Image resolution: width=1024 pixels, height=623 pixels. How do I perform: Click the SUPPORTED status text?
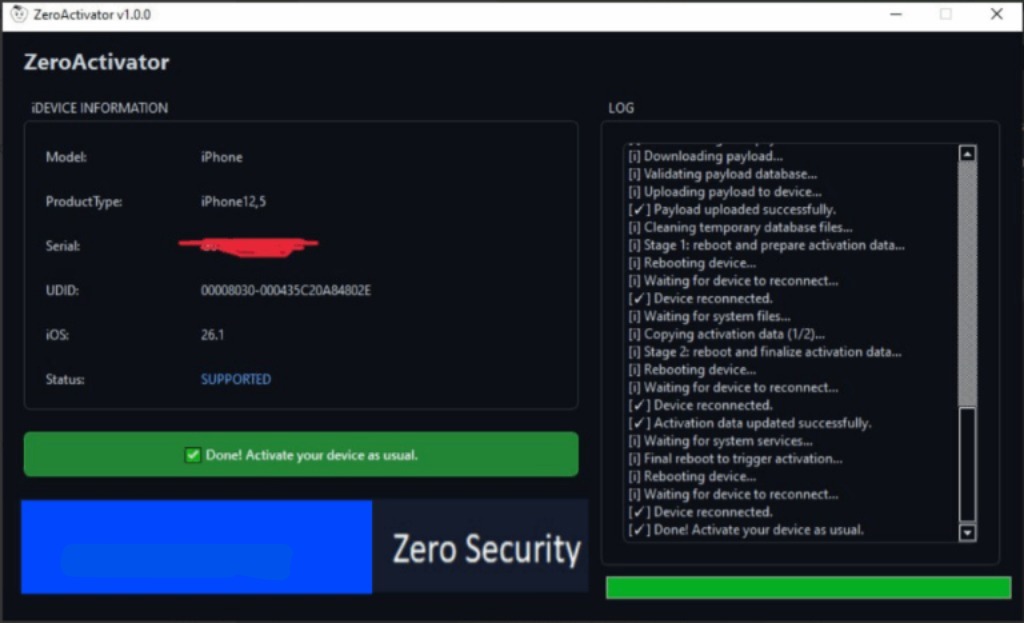pos(236,380)
